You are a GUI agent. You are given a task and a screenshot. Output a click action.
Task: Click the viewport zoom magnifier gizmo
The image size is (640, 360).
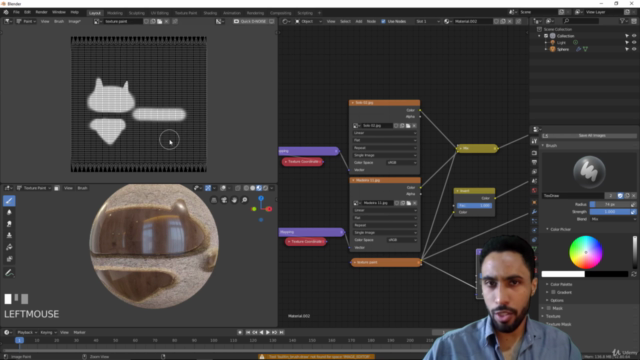(244, 200)
